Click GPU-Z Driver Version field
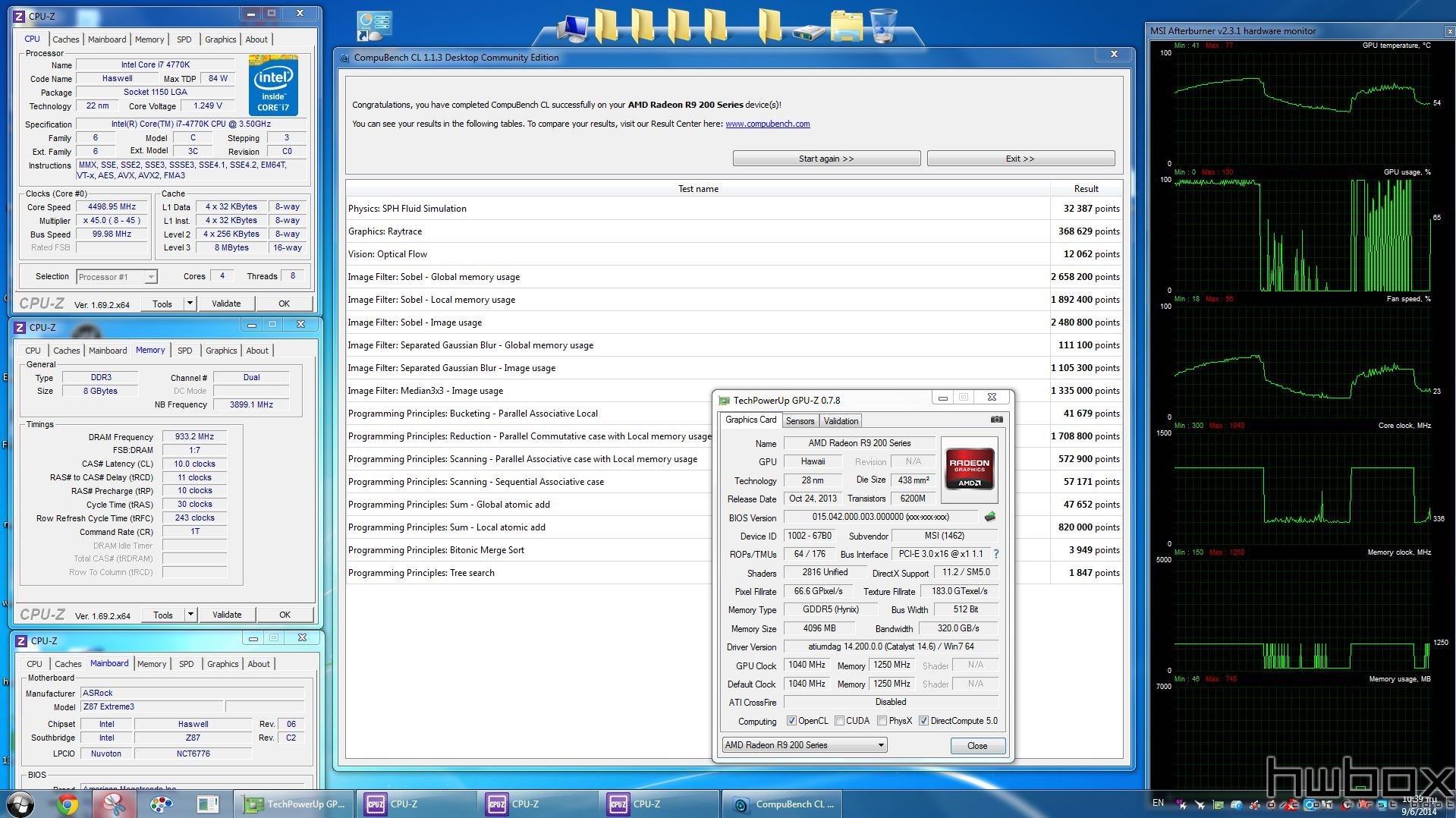The width and height of the screenshot is (1456, 818). pos(891,647)
